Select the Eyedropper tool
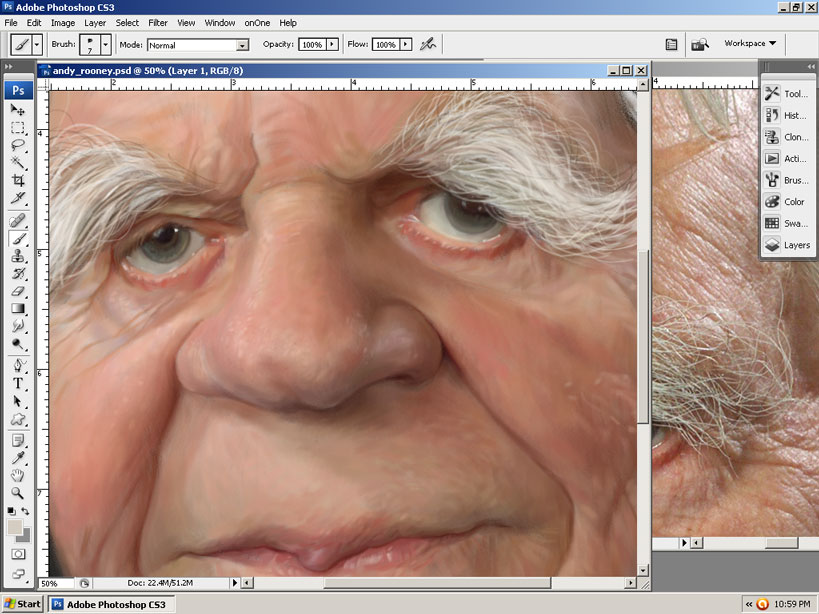The height and width of the screenshot is (614, 819). point(18,458)
